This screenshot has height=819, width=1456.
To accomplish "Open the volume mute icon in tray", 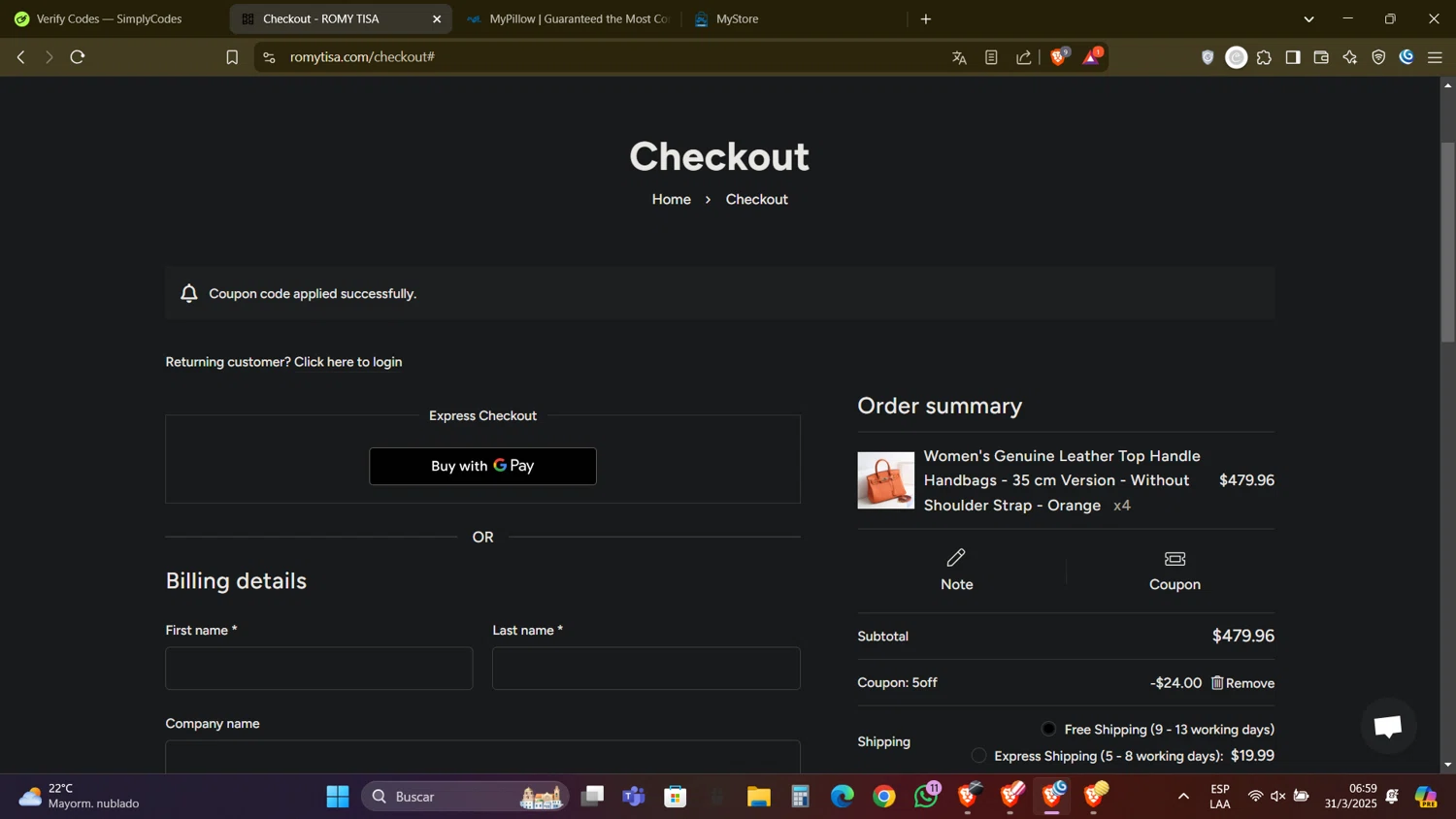I will [1278, 797].
